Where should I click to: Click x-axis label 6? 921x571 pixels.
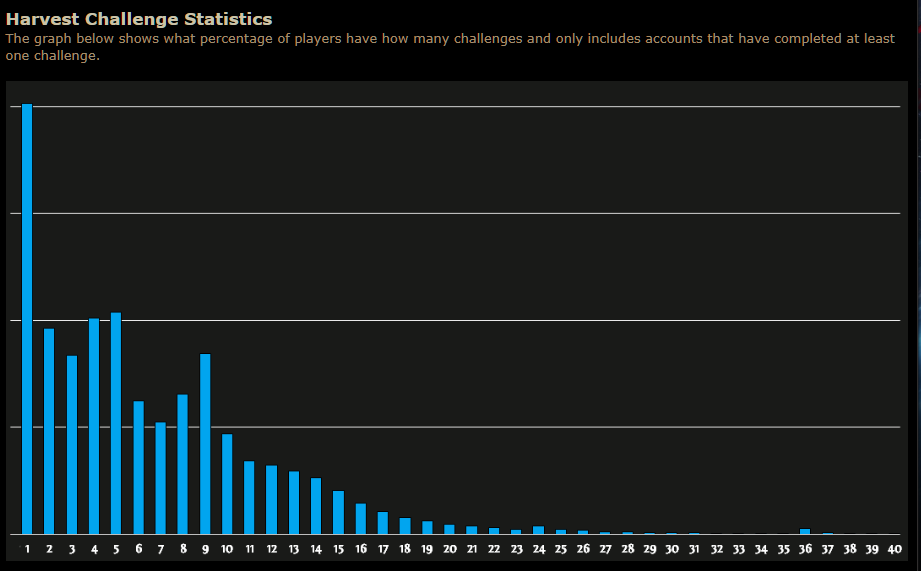click(x=139, y=549)
